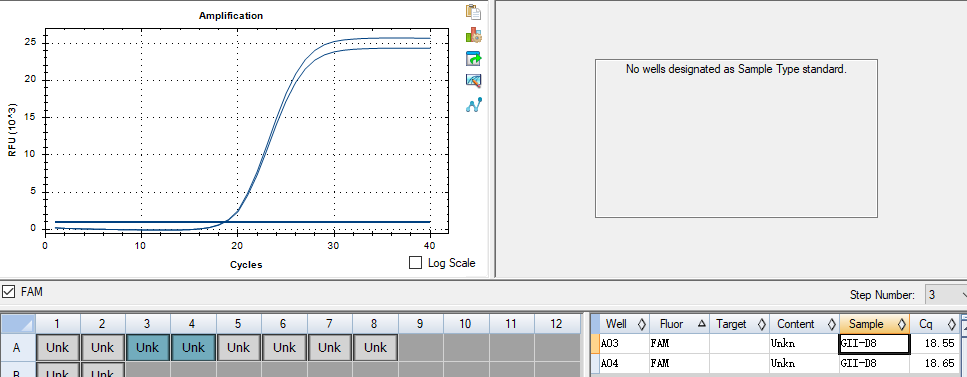Select well A2 Unk
Viewport: 967px width, 377px height.
pos(102,348)
